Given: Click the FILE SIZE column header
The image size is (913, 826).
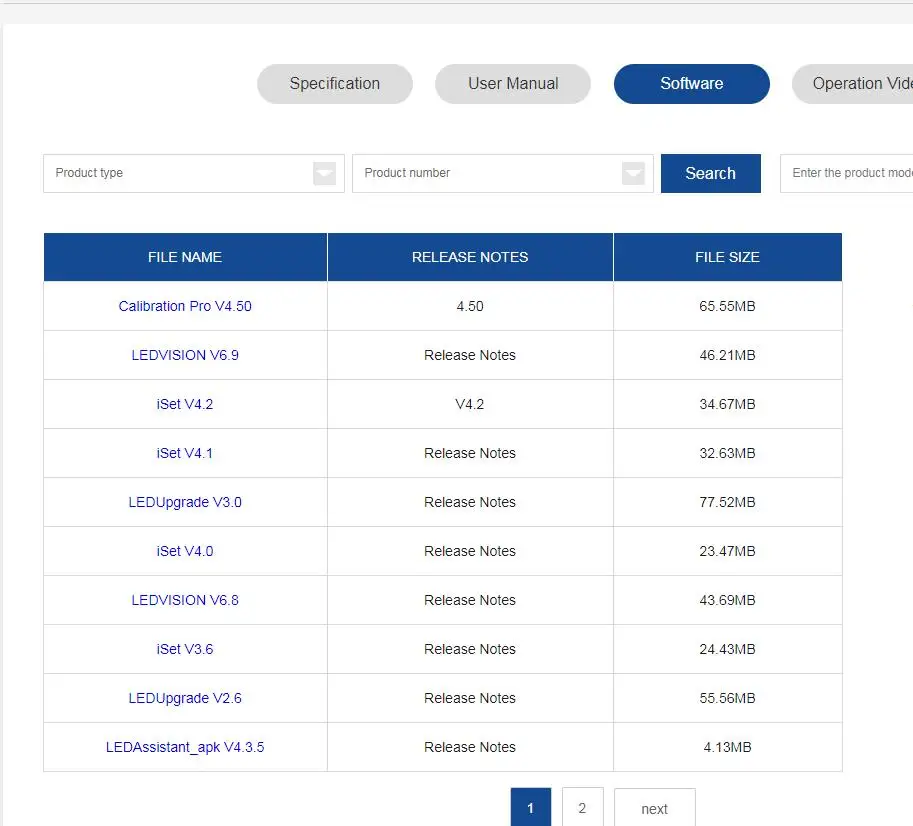Looking at the screenshot, I should (727, 257).
